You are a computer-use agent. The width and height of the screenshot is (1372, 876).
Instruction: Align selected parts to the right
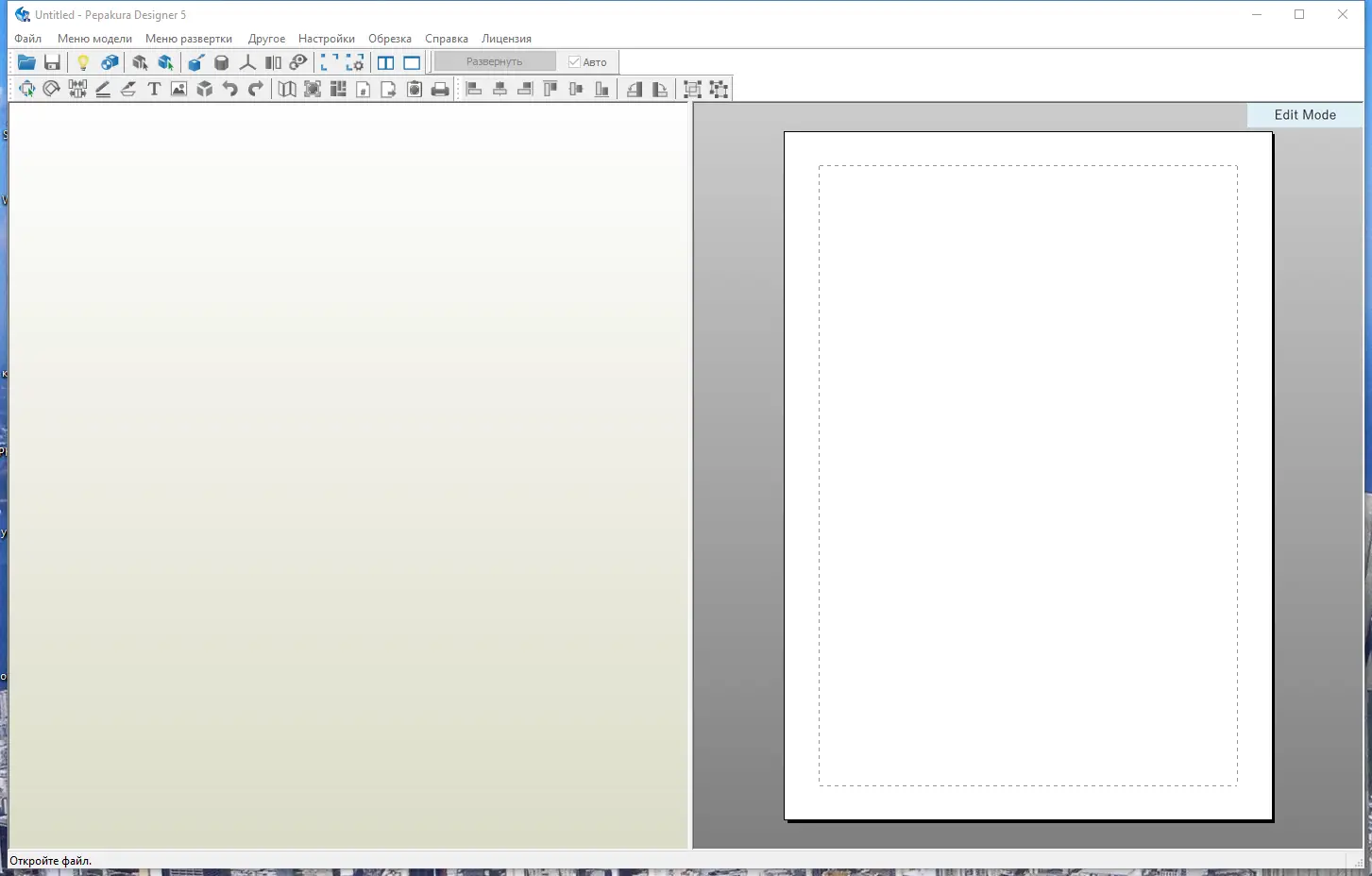(526, 89)
